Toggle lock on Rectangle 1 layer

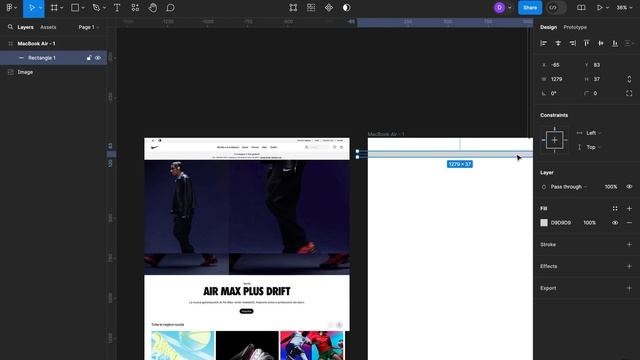pos(89,58)
